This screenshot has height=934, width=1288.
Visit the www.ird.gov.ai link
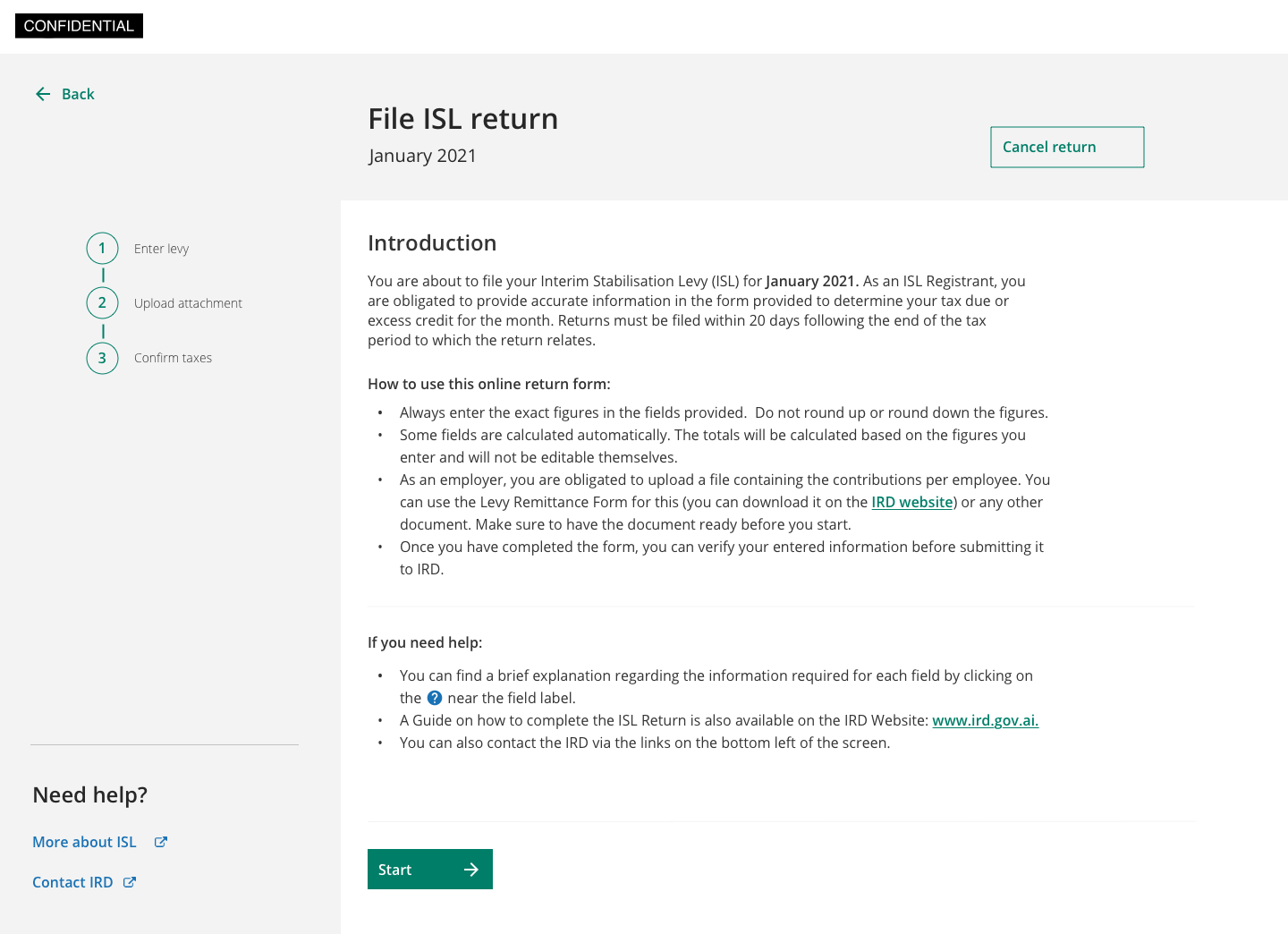[985, 720]
